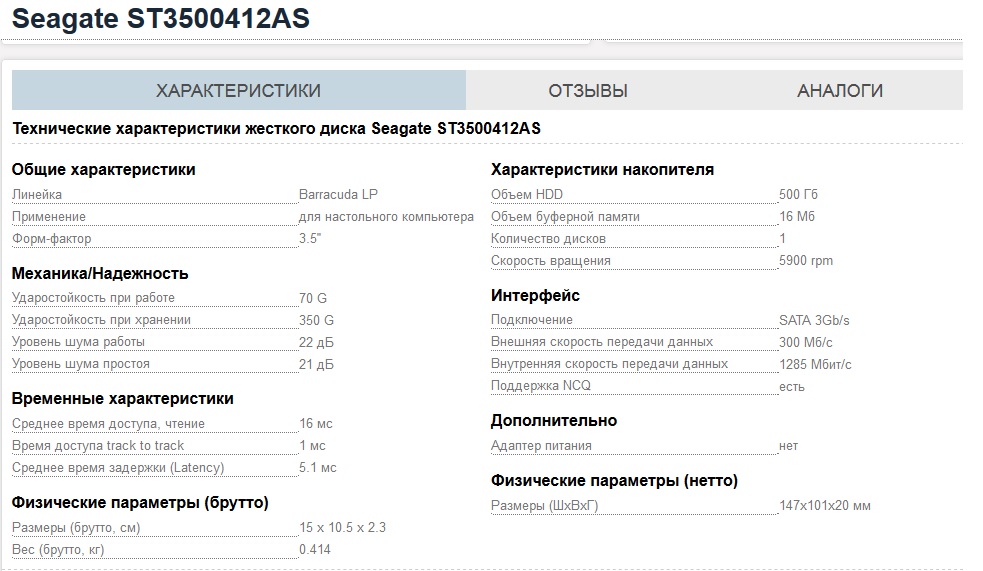
Task: Select 'Внешняя скорость передачи данных' label
Action: 602,342
